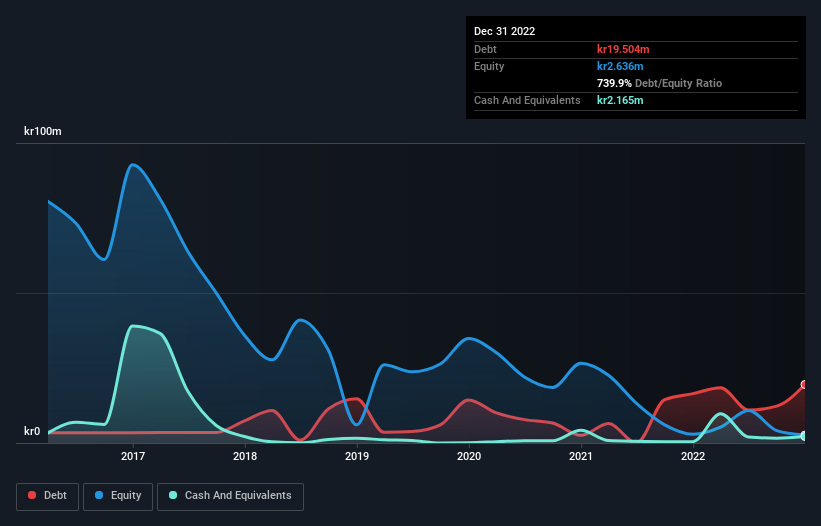Click the kr19.504m debt value
The width and height of the screenshot is (821, 526).
[x=623, y=49]
